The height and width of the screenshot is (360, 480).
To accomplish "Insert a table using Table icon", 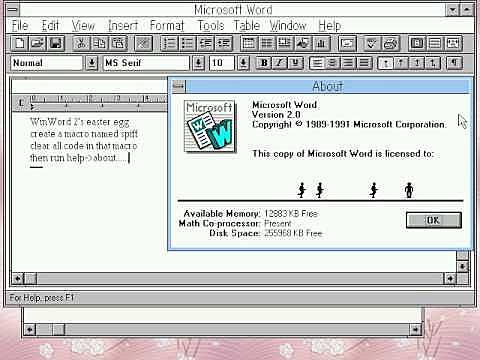I will tap(248, 43).
